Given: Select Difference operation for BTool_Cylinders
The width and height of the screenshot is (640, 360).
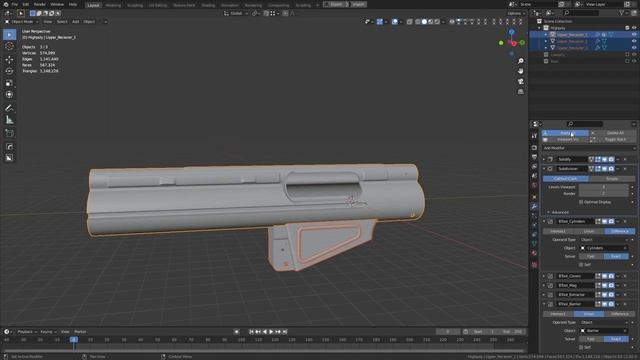Looking at the screenshot, I should 619,231.
